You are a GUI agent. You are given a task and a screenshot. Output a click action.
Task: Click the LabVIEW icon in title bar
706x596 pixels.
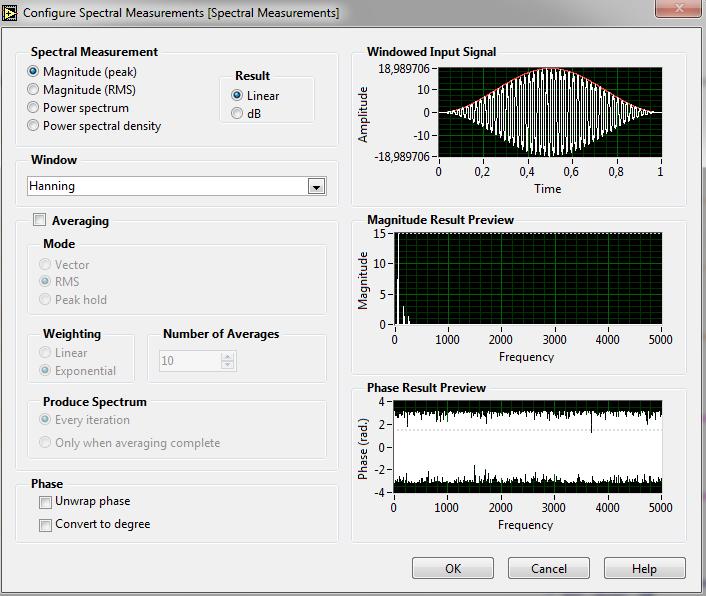(9, 13)
